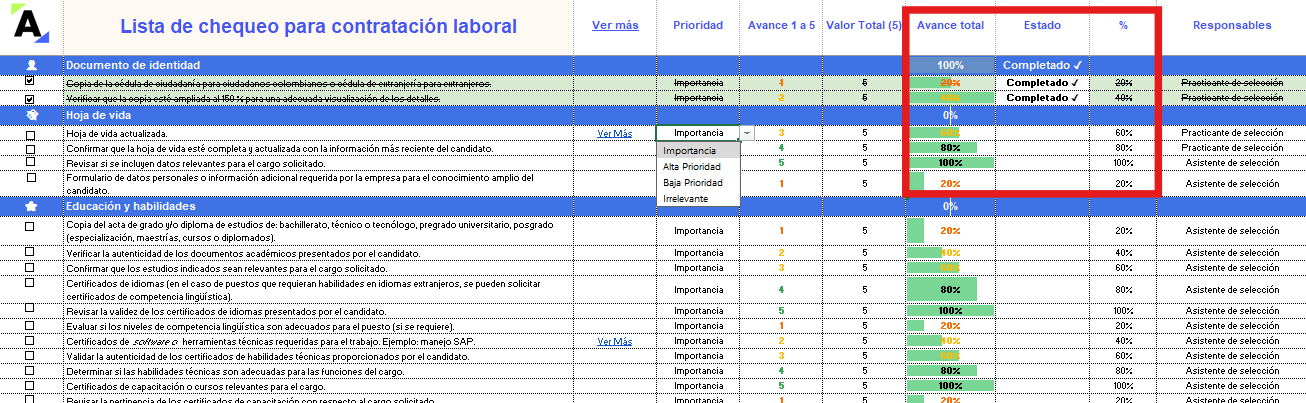Open 'Ver Más' link for Hoja de vida actualizada
This screenshot has height=403, width=1306.
(615, 132)
